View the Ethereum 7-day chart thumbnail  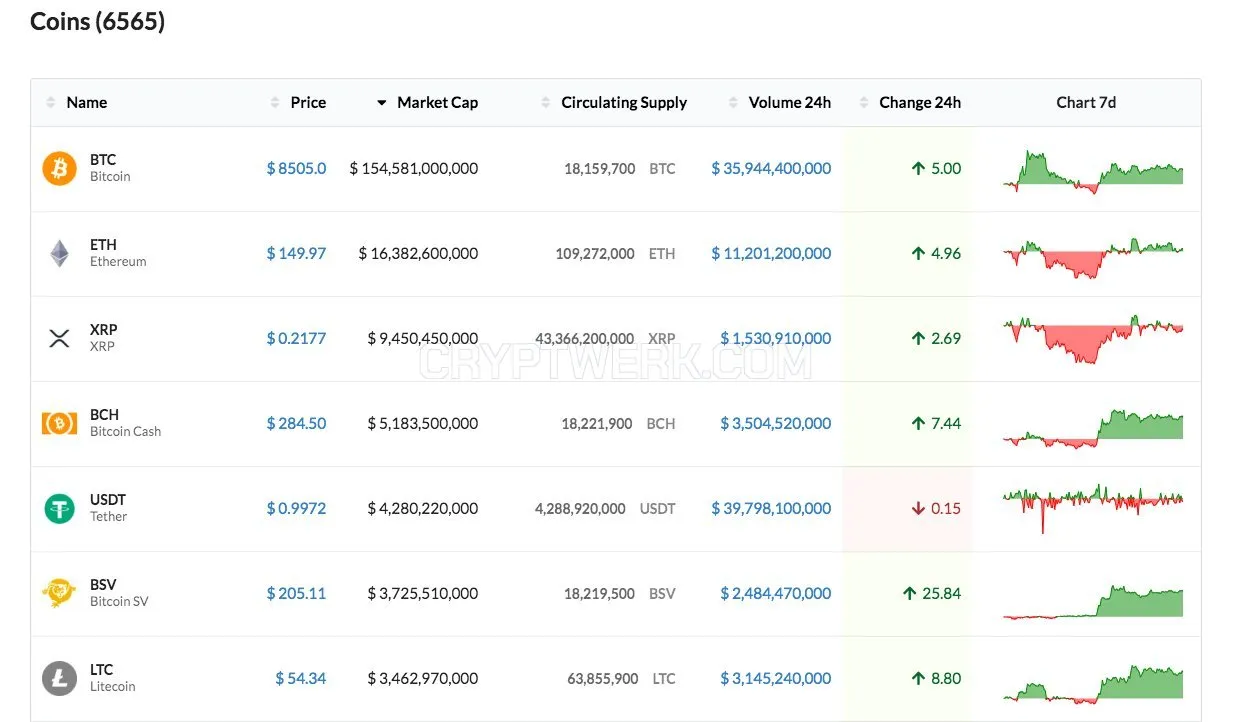pyautogui.click(x=1093, y=257)
